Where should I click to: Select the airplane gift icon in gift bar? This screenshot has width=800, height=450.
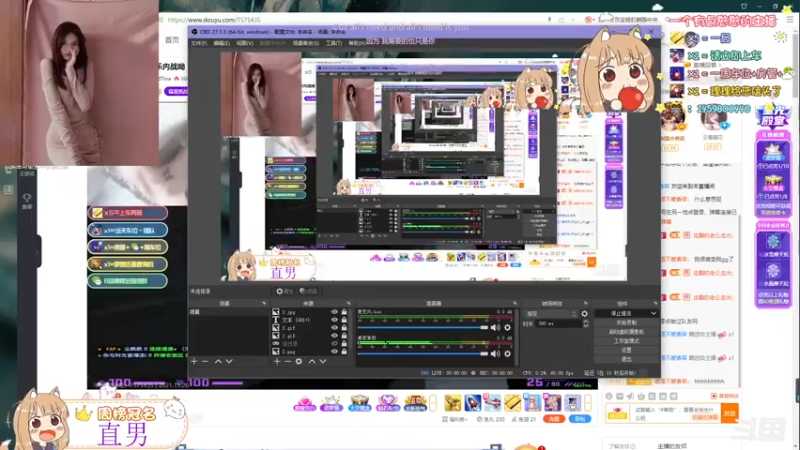click(492, 403)
